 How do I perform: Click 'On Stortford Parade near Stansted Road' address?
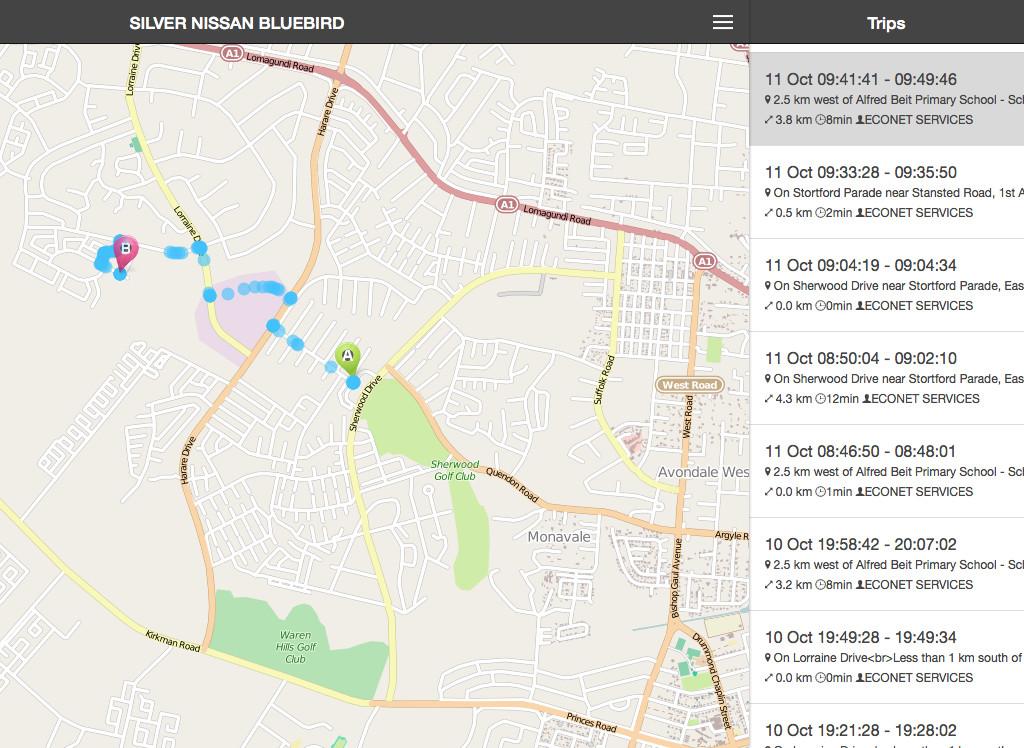pyautogui.click(x=883, y=193)
